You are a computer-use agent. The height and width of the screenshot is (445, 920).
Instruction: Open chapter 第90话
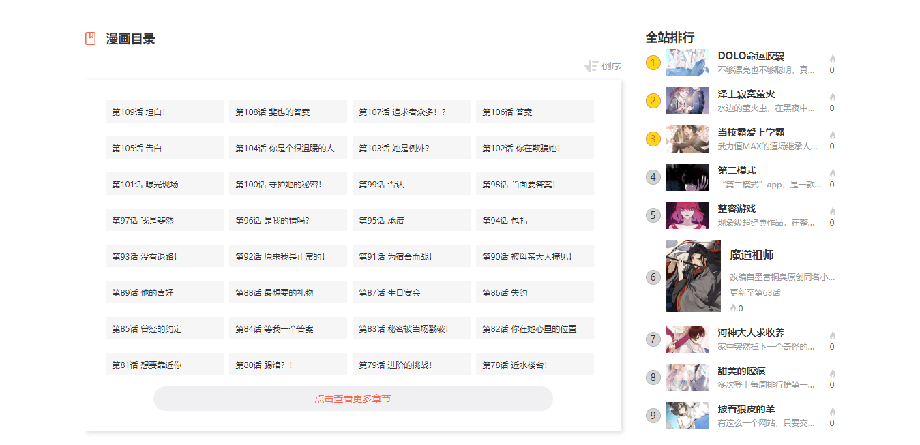click(535, 256)
